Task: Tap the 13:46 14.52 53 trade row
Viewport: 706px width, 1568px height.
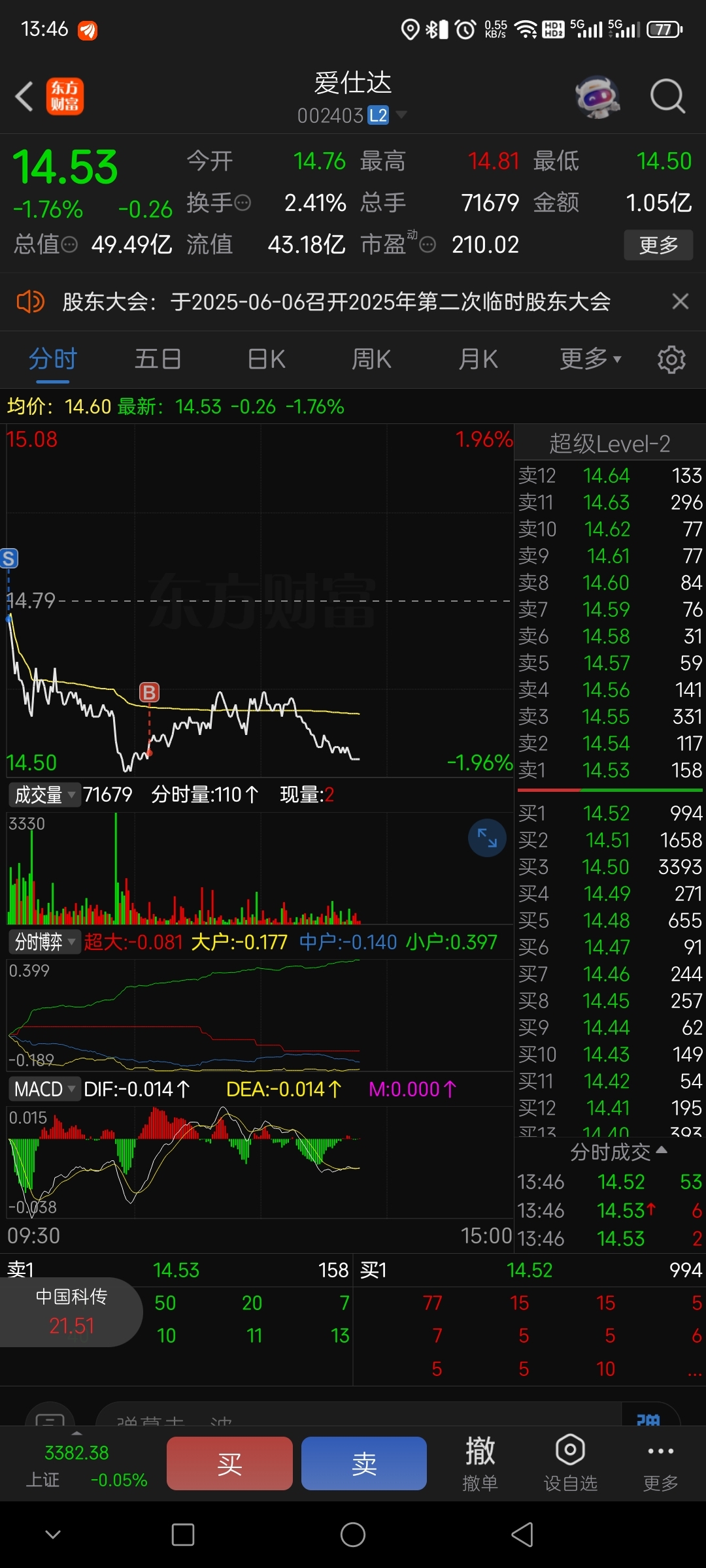Action: [610, 1182]
